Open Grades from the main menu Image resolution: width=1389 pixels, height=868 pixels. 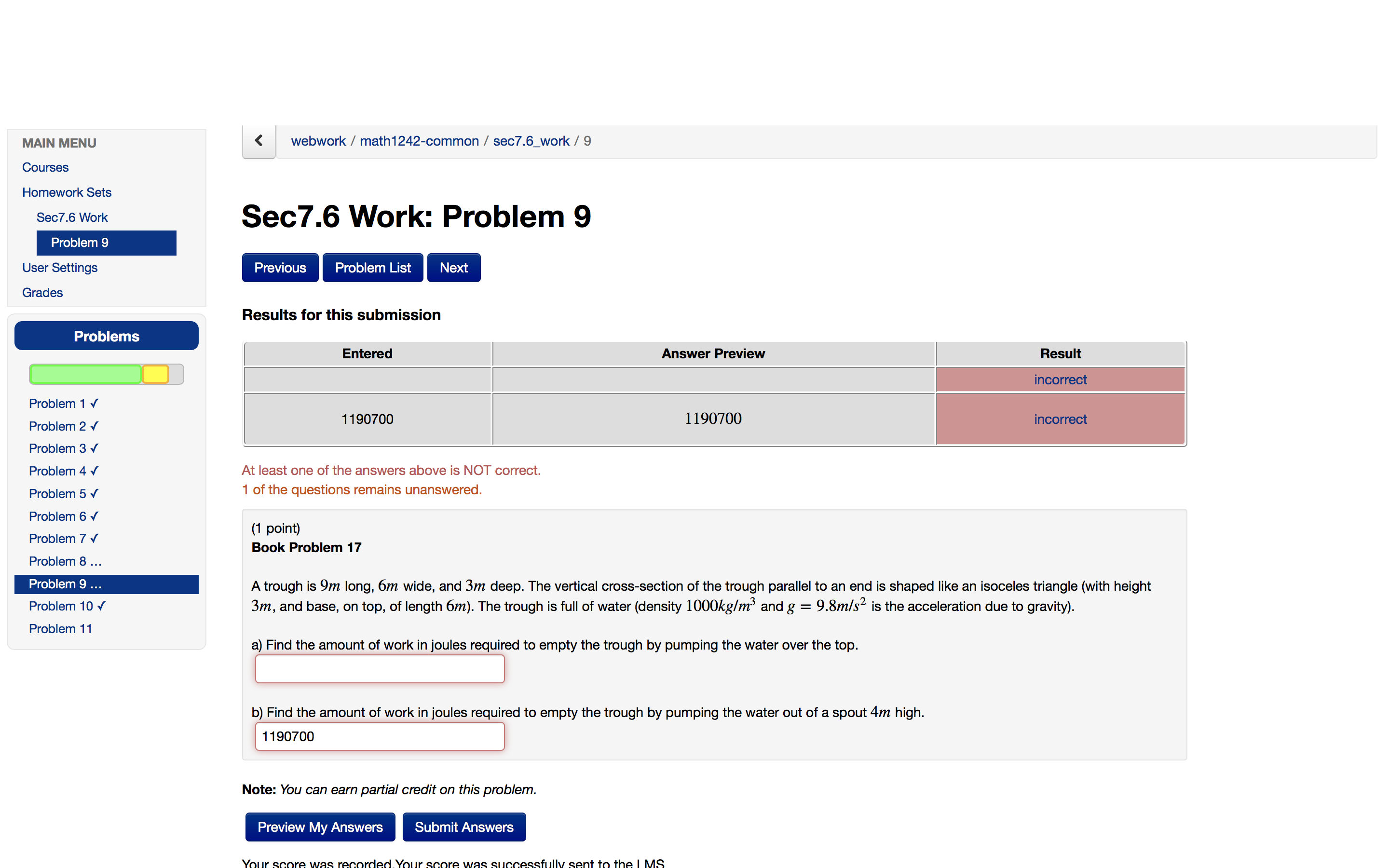[42, 293]
